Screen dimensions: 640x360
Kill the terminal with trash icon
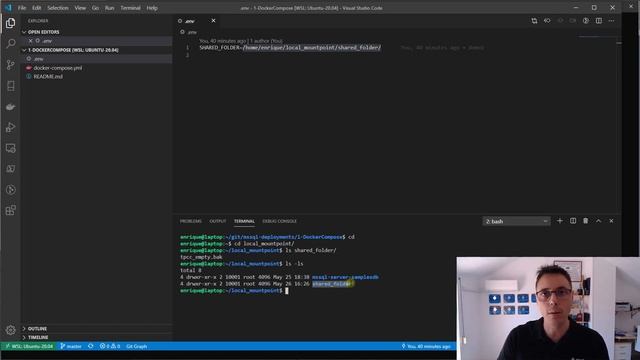click(585, 221)
